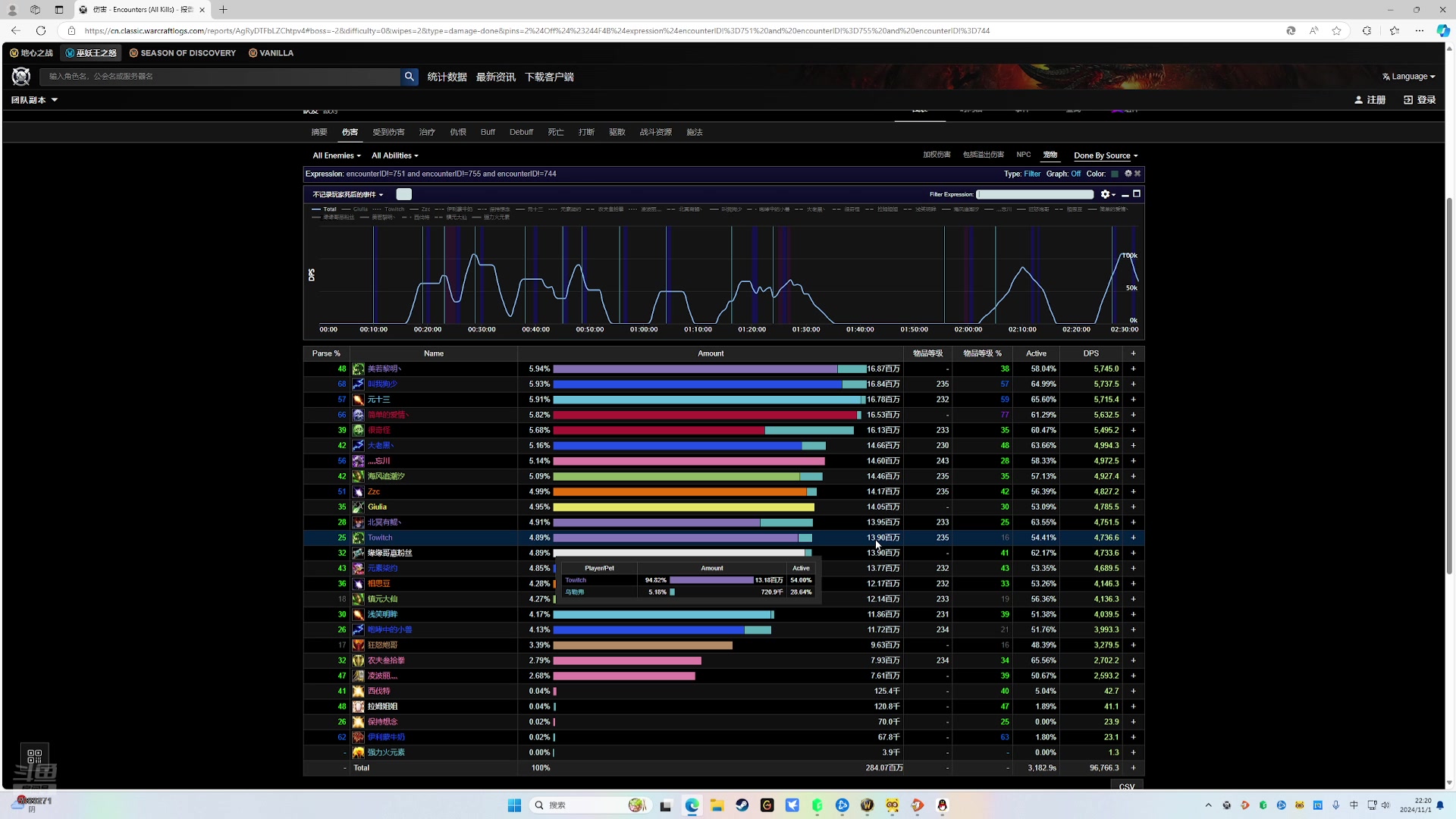Image resolution: width=1456 pixels, height=819 pixels.
Task: Pick pin color from the Color swatch
Action: click(x=1115, y=174)
